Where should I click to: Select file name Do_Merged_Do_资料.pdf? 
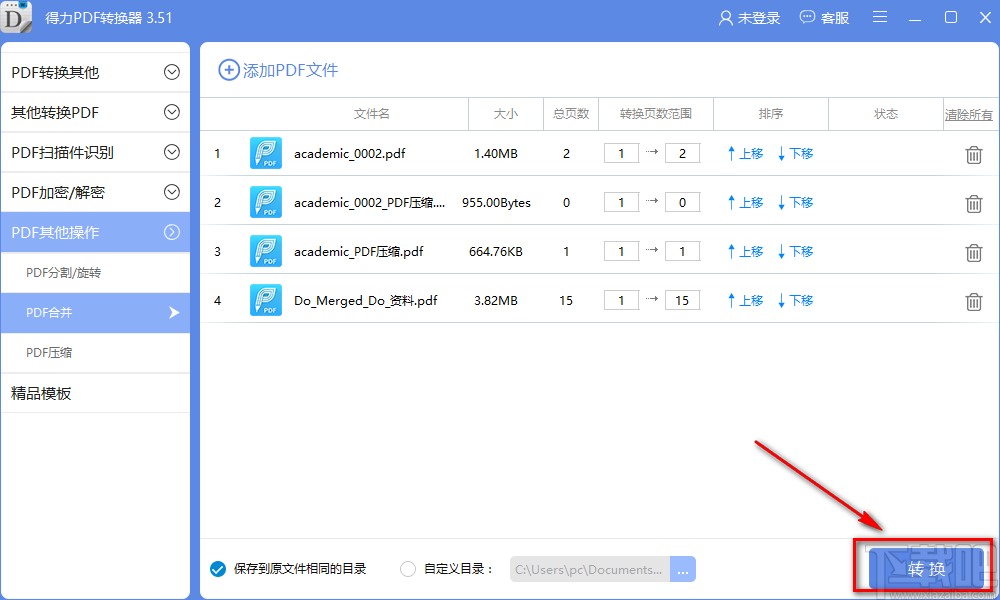click(x=365, y=301)
